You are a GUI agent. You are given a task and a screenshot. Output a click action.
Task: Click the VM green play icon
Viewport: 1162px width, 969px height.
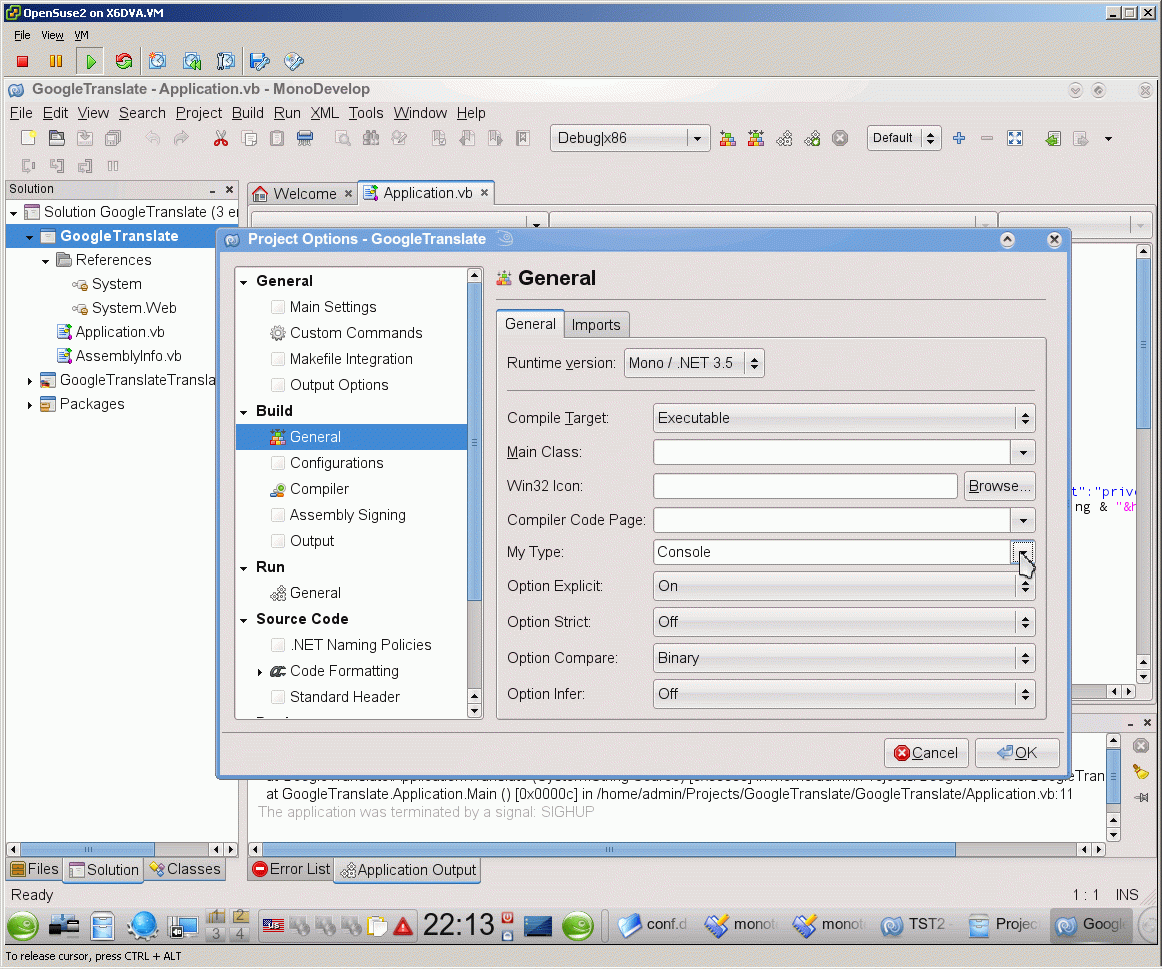[90, 61]
